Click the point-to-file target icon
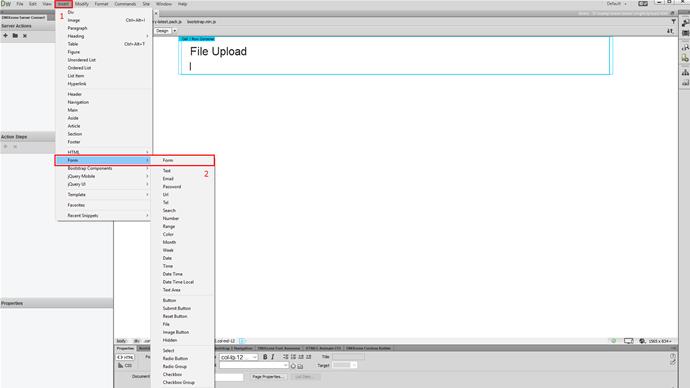Image resolution: width=690 pixels, height=388 pixels. click(293, 366)
